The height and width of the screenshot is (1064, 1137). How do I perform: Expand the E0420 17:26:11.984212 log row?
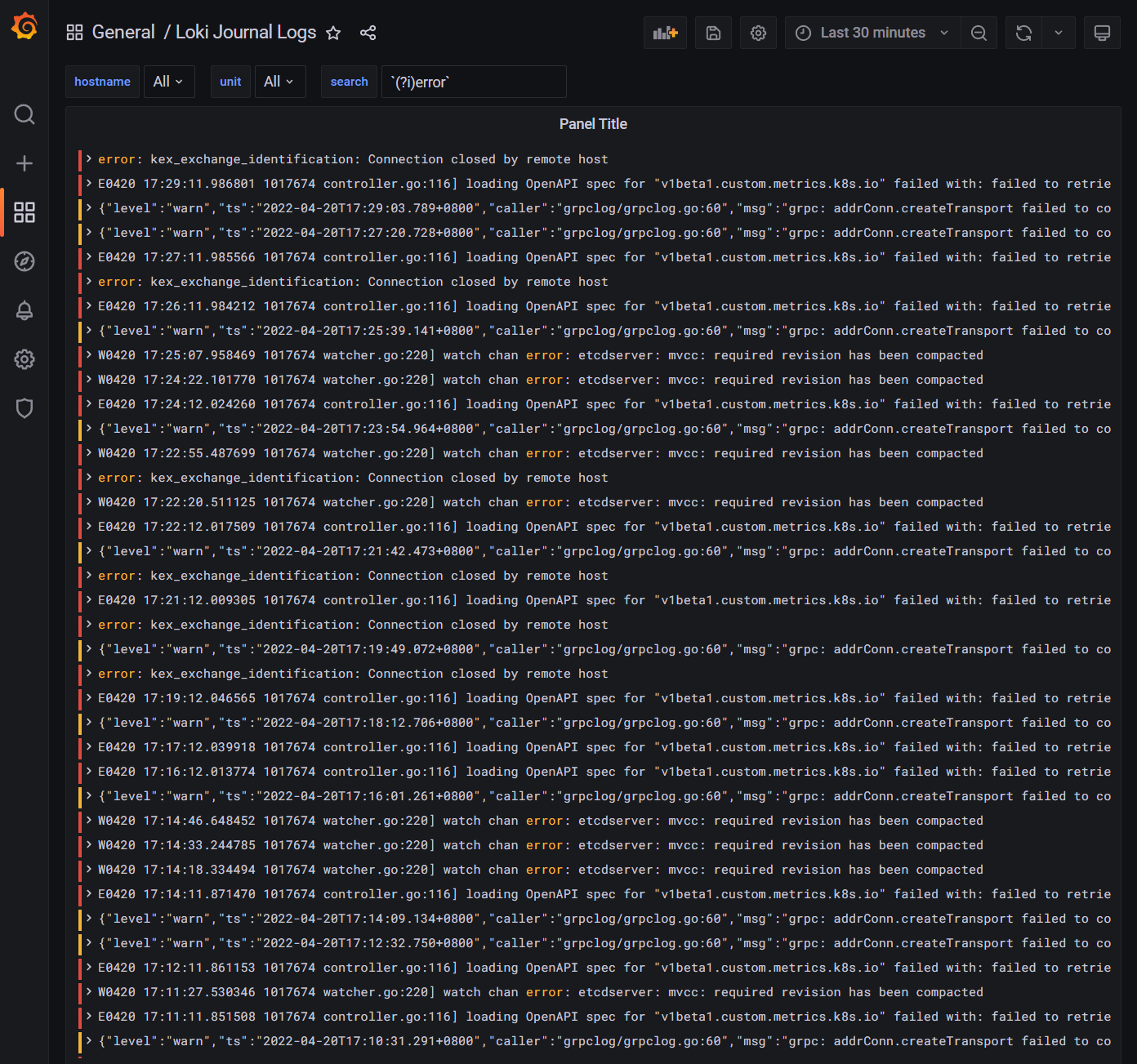[89, 305]
